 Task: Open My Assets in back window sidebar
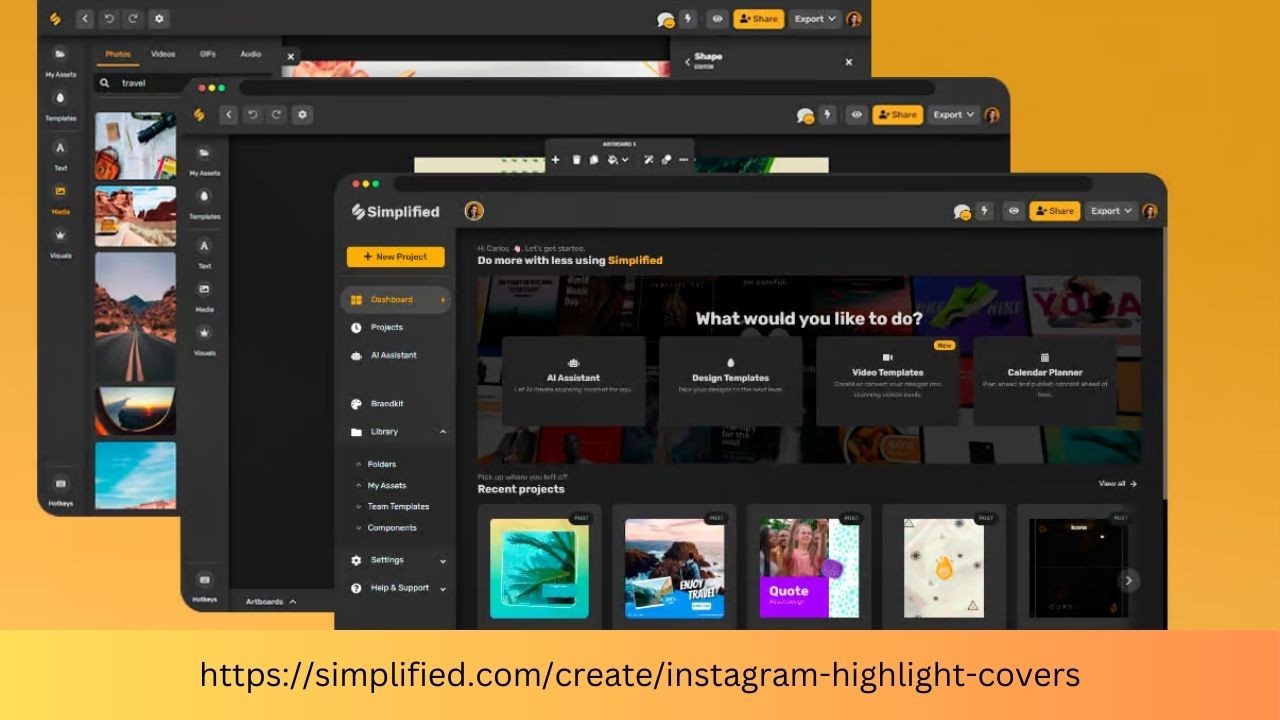pos(60,62)
